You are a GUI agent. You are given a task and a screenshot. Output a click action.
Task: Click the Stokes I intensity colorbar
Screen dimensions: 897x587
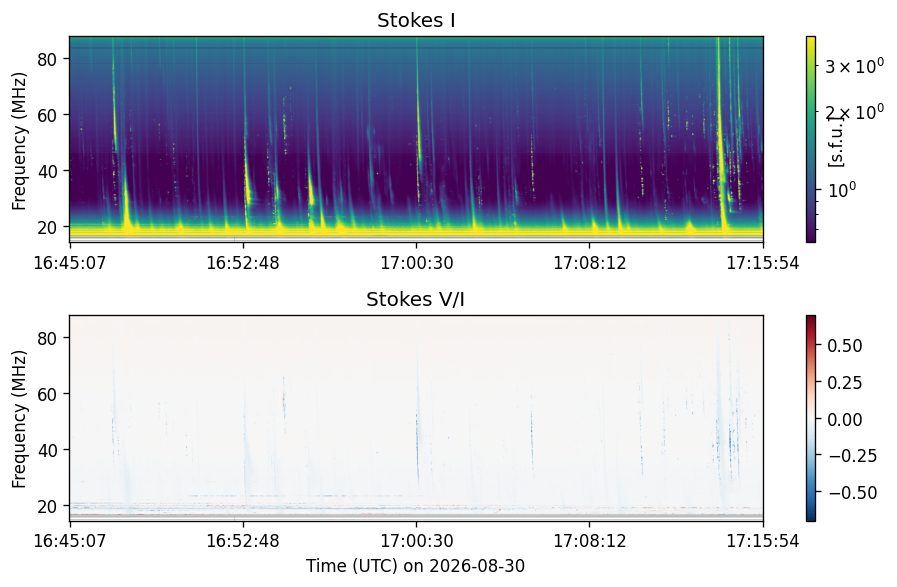tap(811, 140)
